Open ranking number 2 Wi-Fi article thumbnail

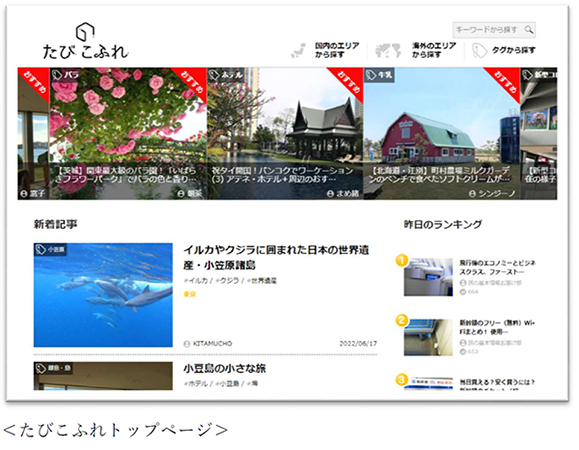click(x=428, y=337)
